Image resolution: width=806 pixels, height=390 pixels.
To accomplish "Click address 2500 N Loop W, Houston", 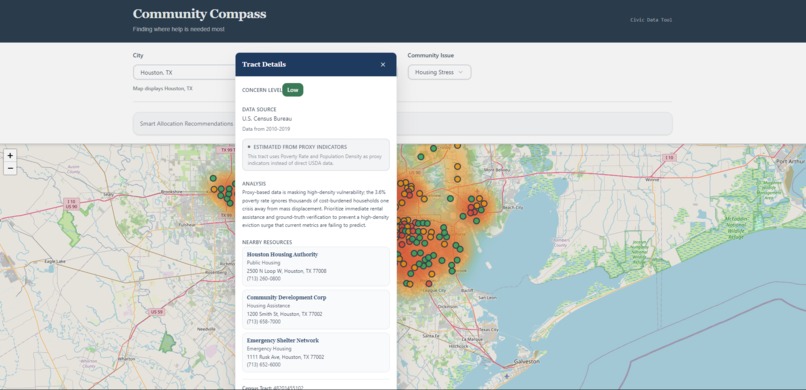I will pos(286,271).
